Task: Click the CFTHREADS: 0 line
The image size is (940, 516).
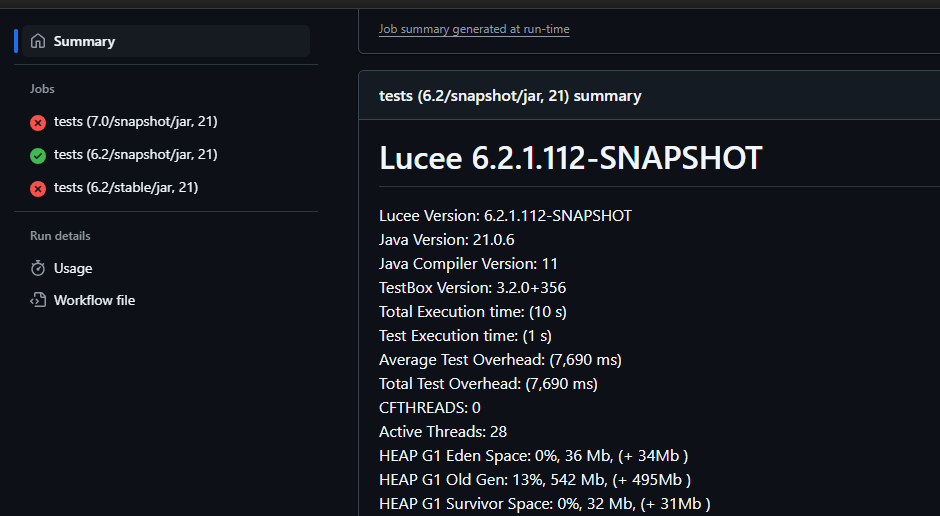Action: (430, 408)
